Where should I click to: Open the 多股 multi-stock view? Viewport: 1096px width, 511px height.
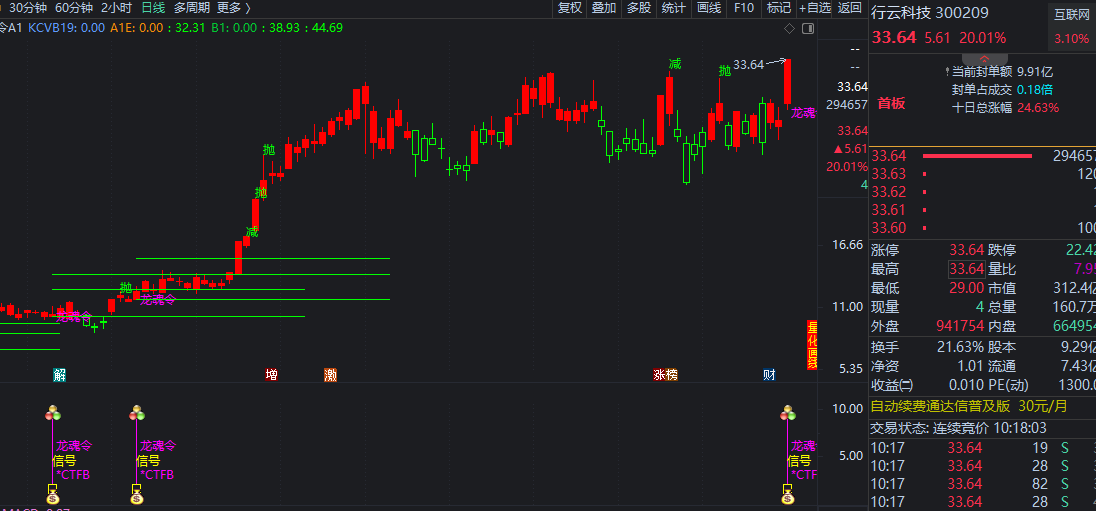[x=639, y=8]
